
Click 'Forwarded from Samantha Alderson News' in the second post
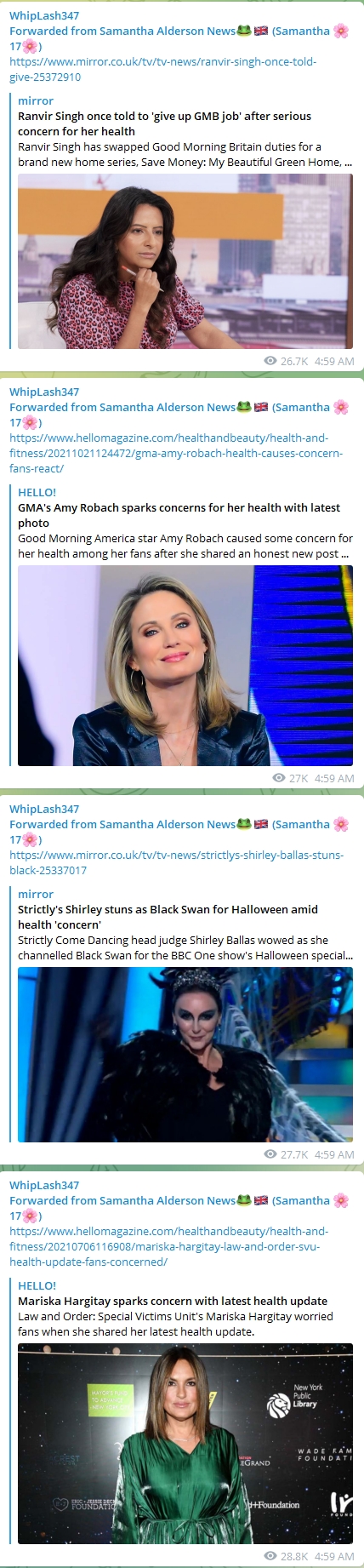[122, 407]
